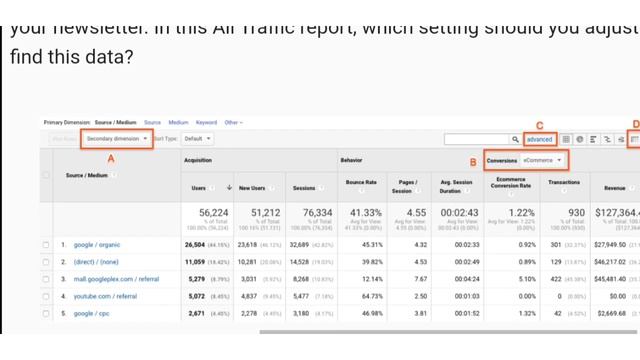This screenshot has width=640, height=360.
Task: Click users value 26,504 for google organic
Action: pos(195,245)
